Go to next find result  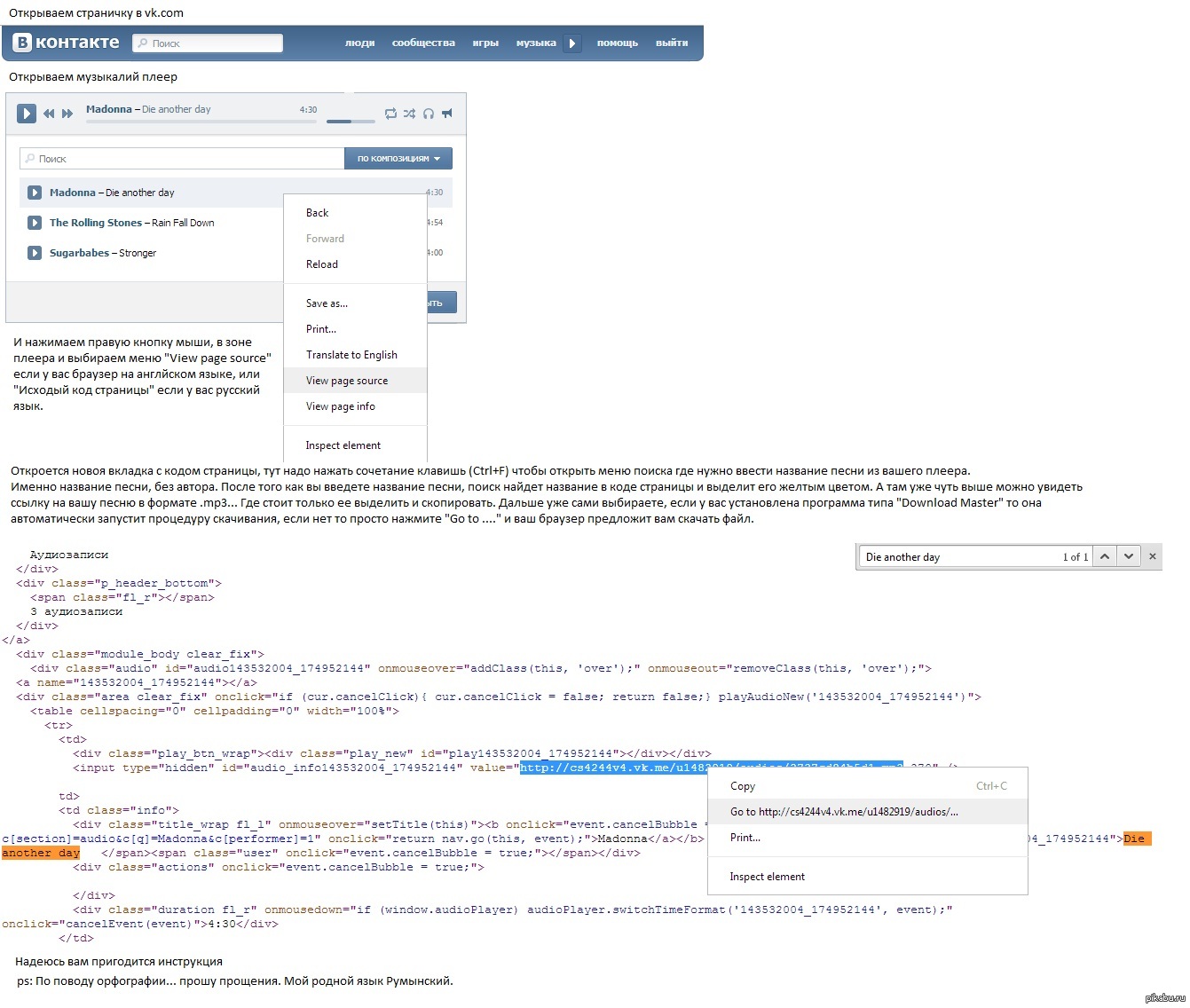pyautogui.click(x=1128, y=556)
